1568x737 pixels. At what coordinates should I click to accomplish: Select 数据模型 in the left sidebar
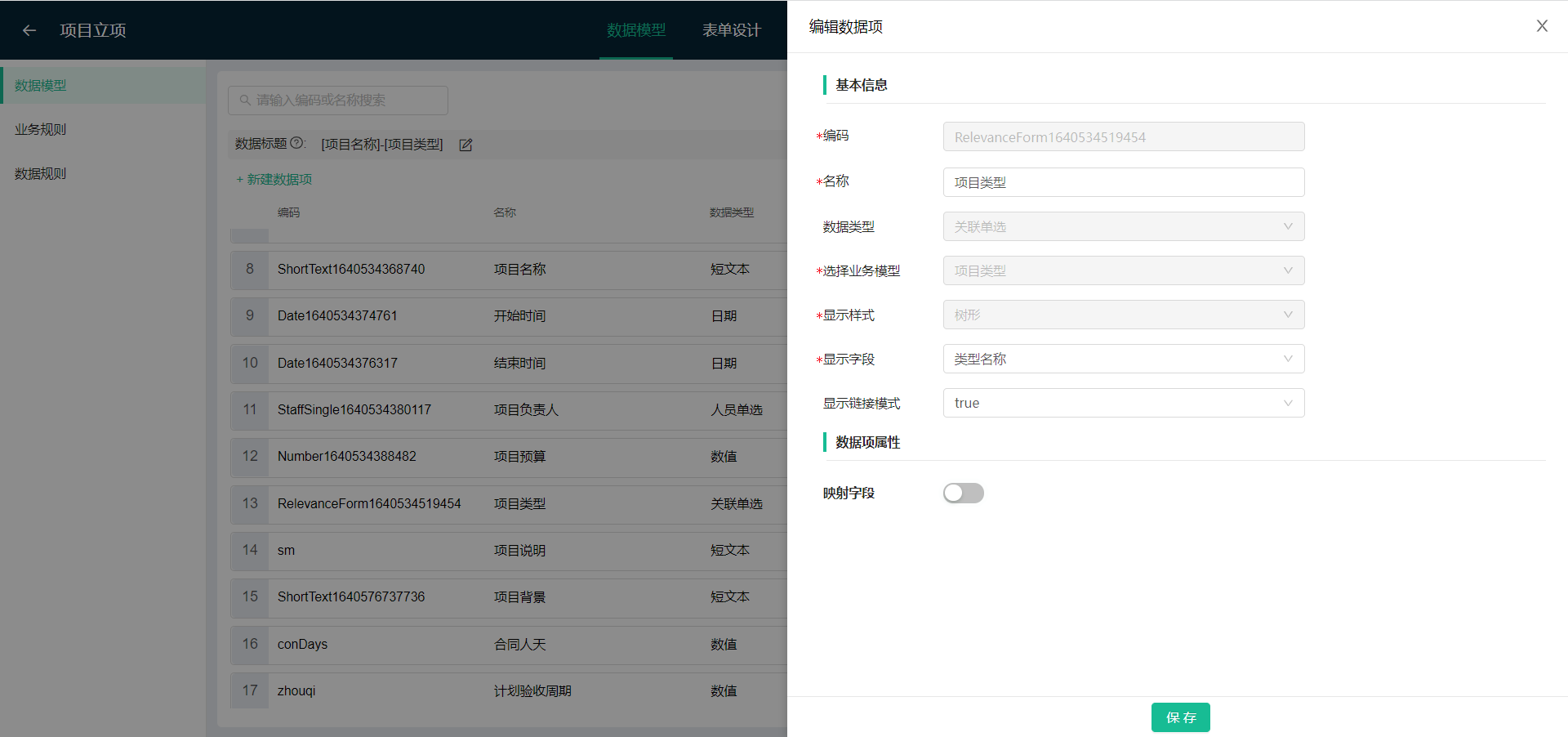pos(103,86)
